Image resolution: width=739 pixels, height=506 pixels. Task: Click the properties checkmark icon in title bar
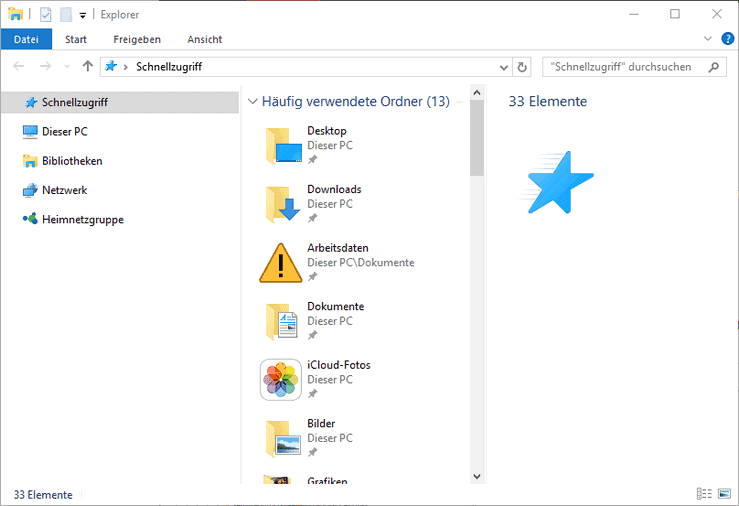click(46, 14)
